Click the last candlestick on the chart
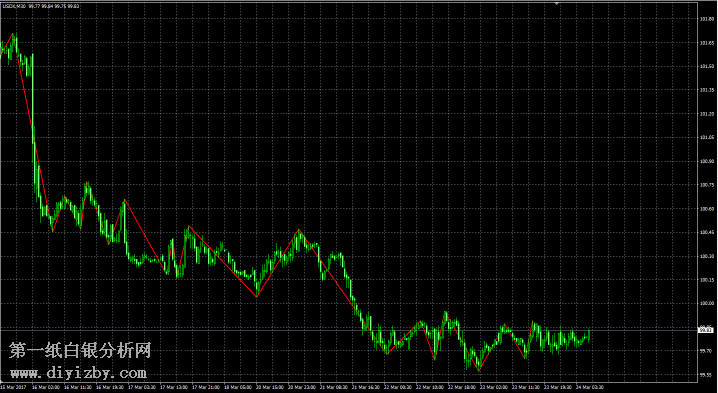 click(x=588, y=336)
